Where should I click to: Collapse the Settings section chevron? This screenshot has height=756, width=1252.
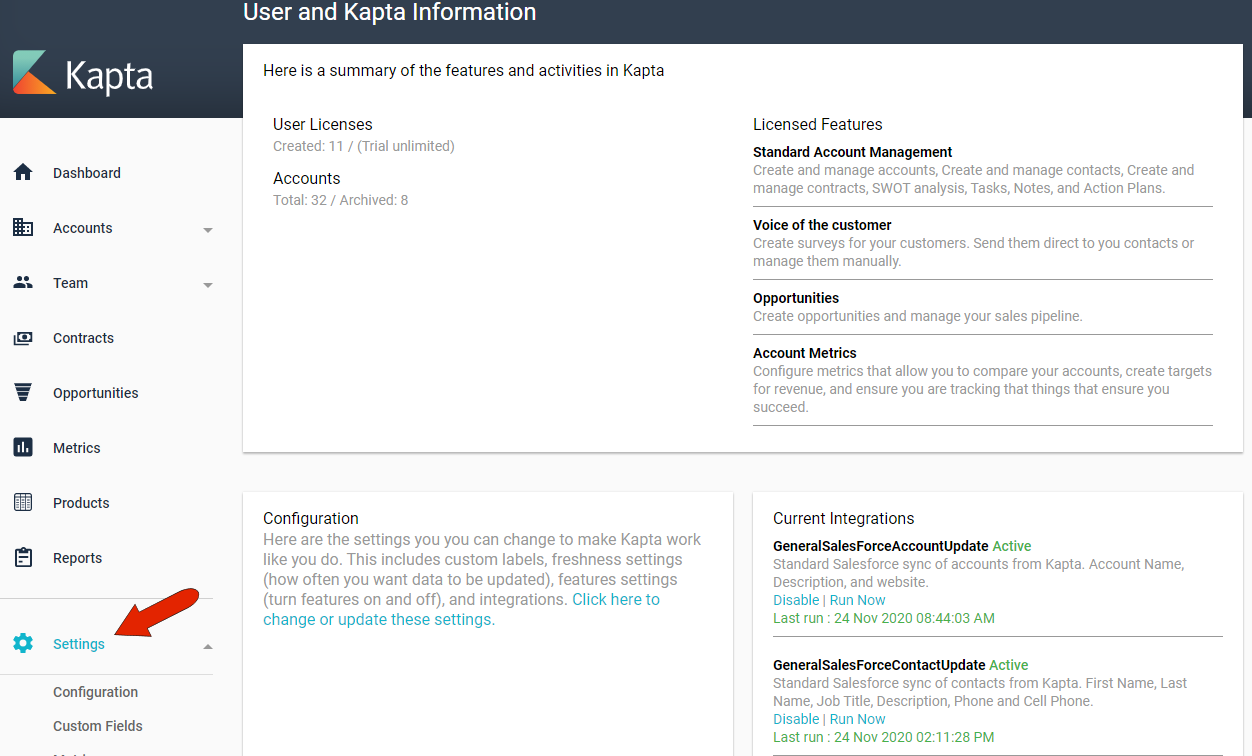[208, 645]
